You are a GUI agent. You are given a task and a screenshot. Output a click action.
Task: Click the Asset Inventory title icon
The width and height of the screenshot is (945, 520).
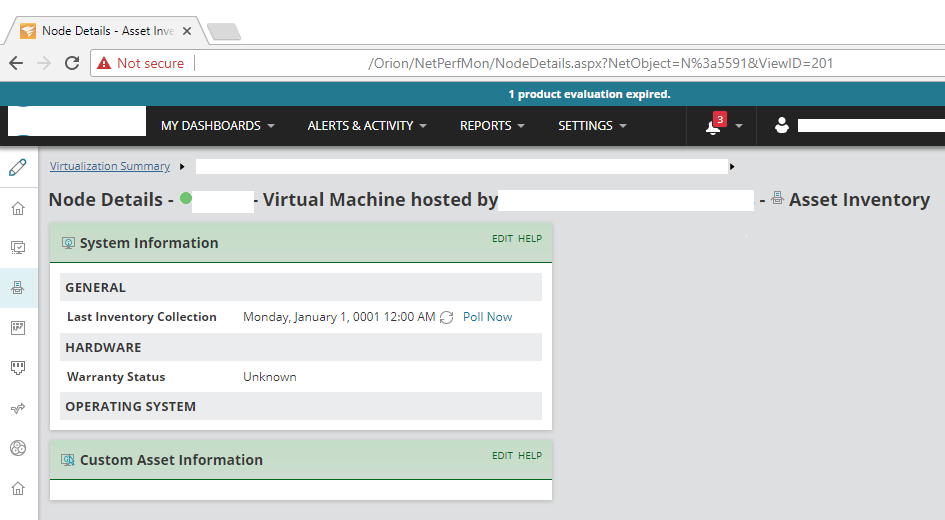tap(777, 198)
